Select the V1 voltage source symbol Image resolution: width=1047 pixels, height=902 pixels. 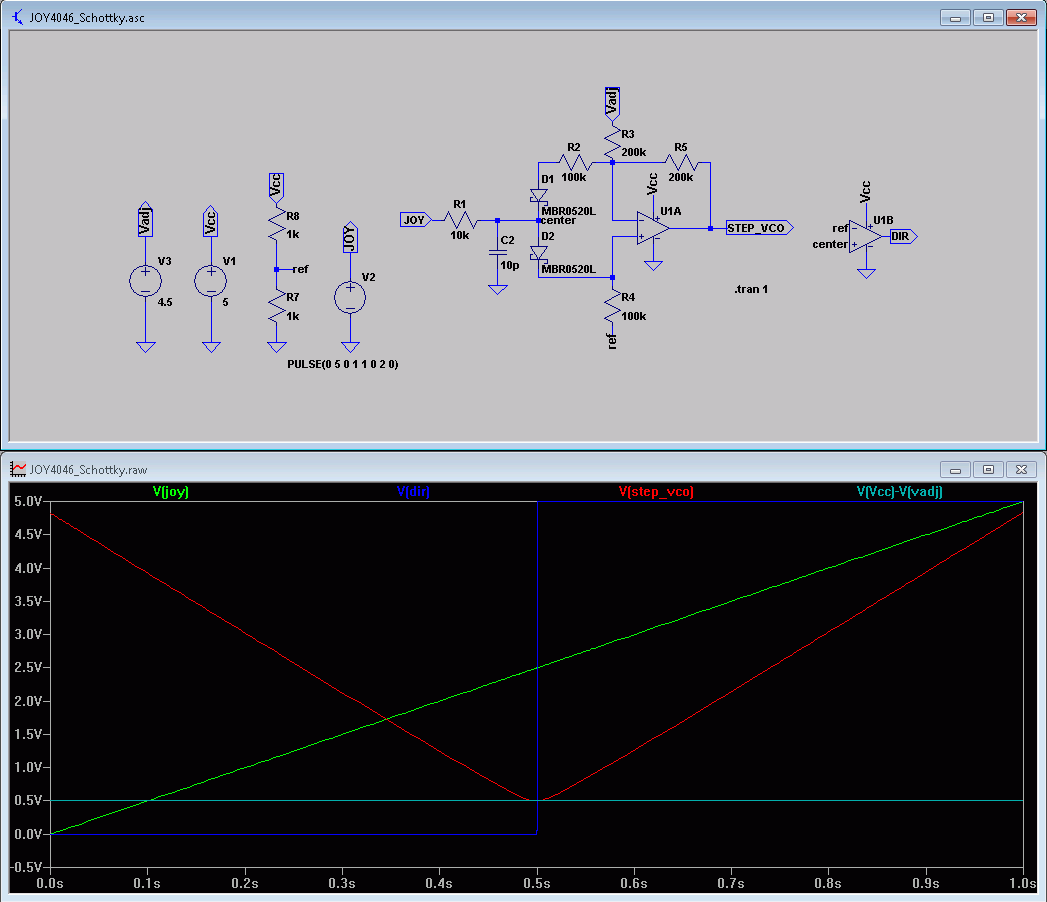(210, 281)
